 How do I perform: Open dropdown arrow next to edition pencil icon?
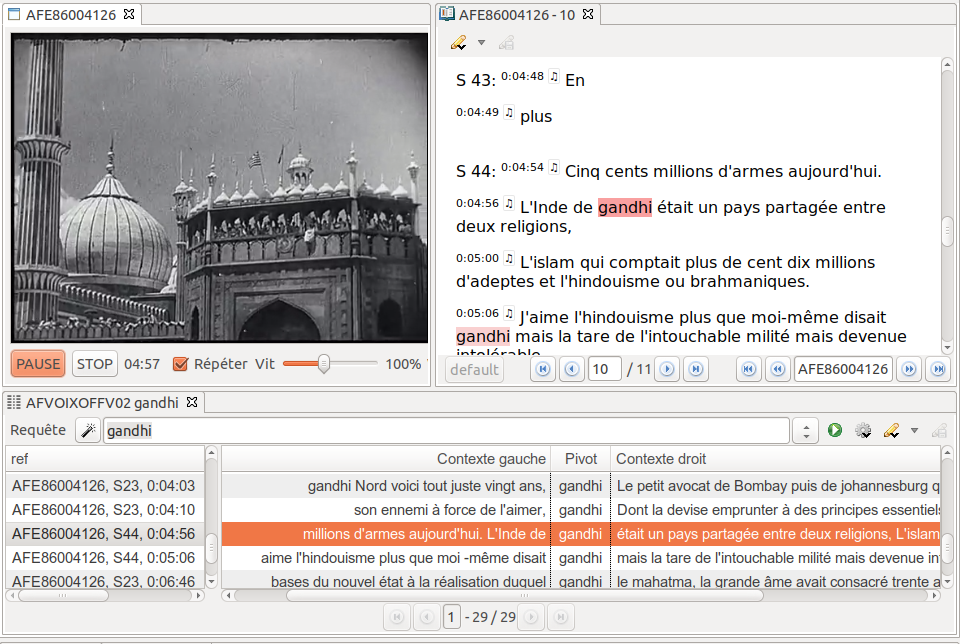[481, 43]
